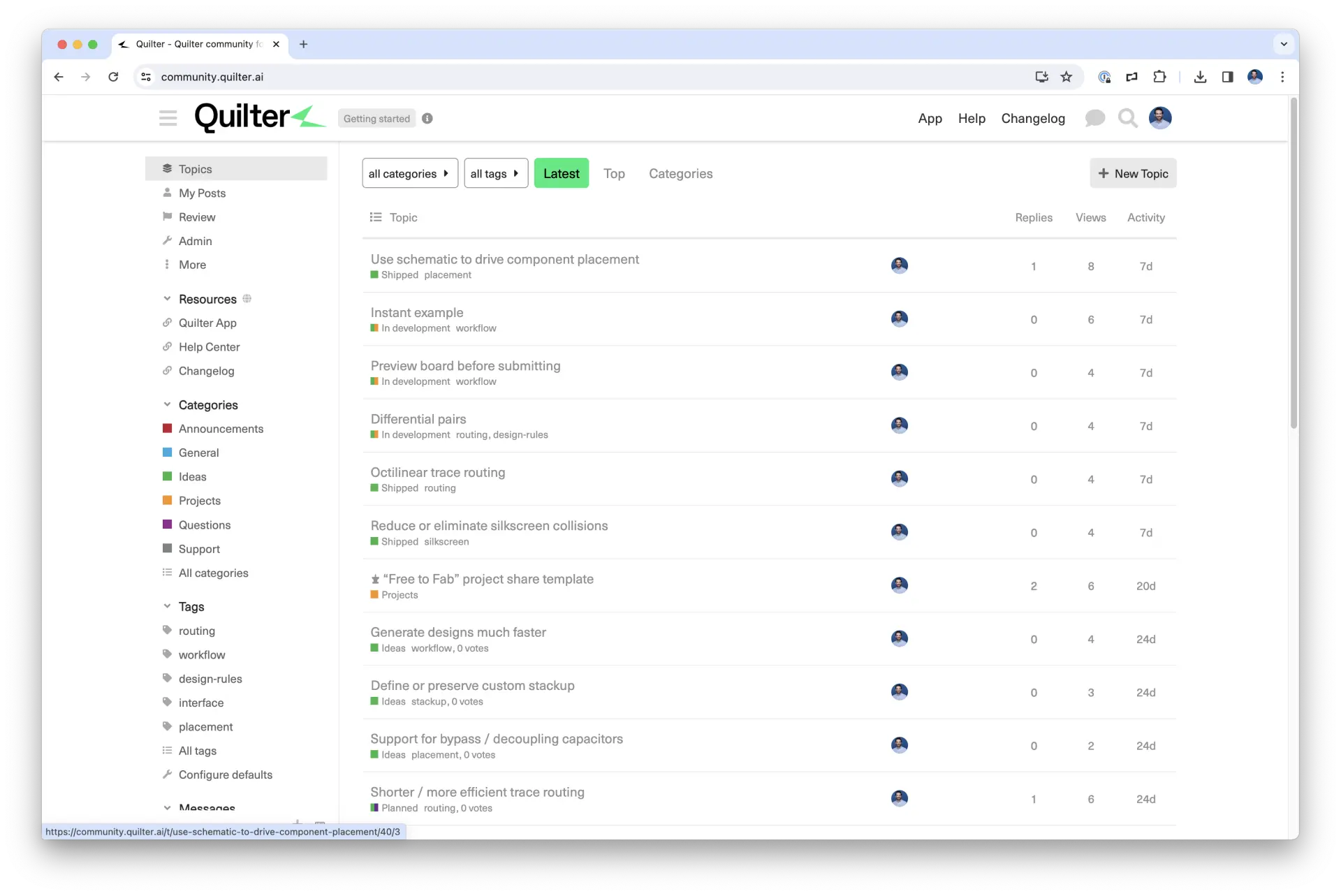Sort topics by Activity column
Screen dimensions: 1341x896
click(1145, 217)
